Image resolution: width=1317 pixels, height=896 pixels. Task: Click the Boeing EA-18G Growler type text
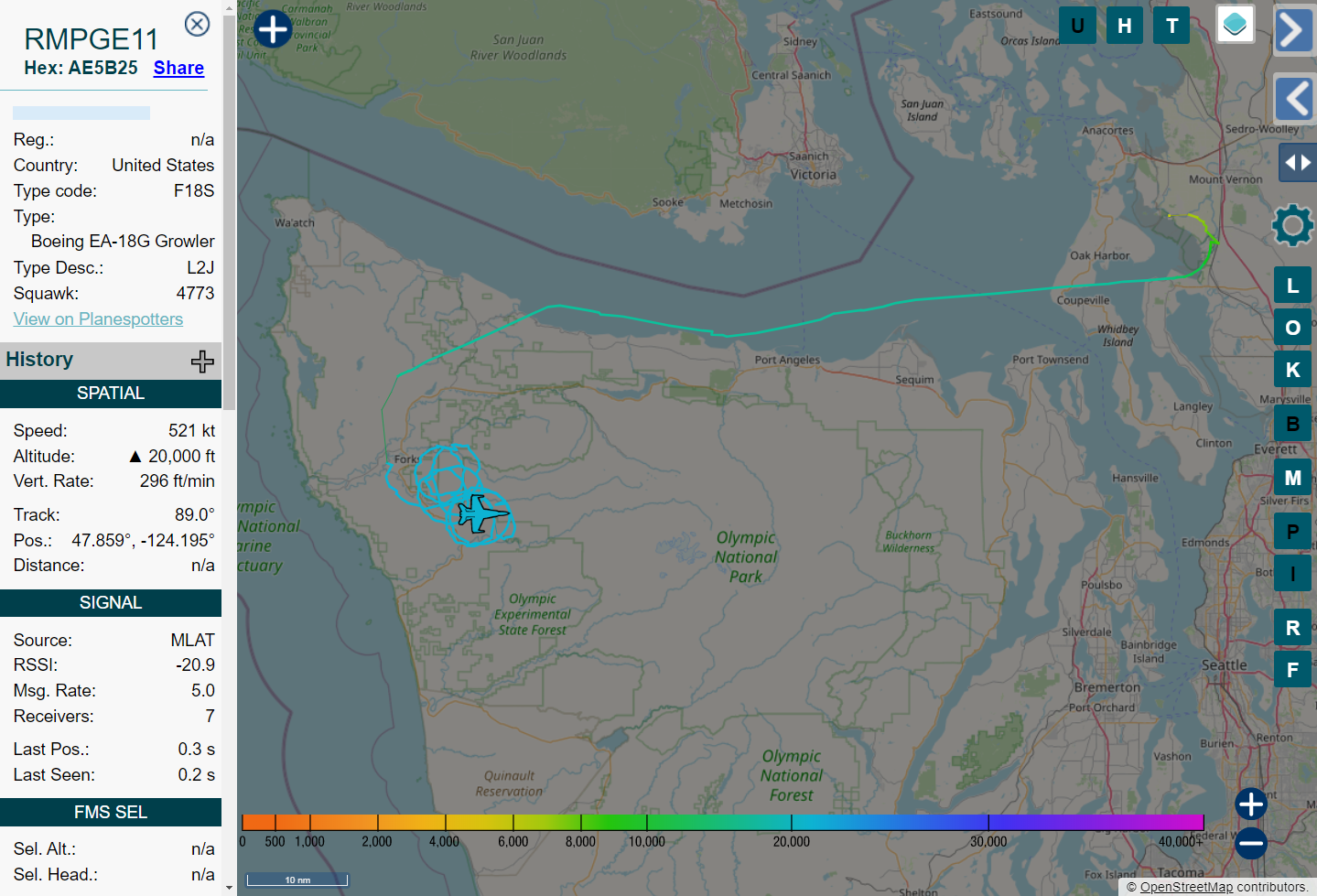point(123,242)
